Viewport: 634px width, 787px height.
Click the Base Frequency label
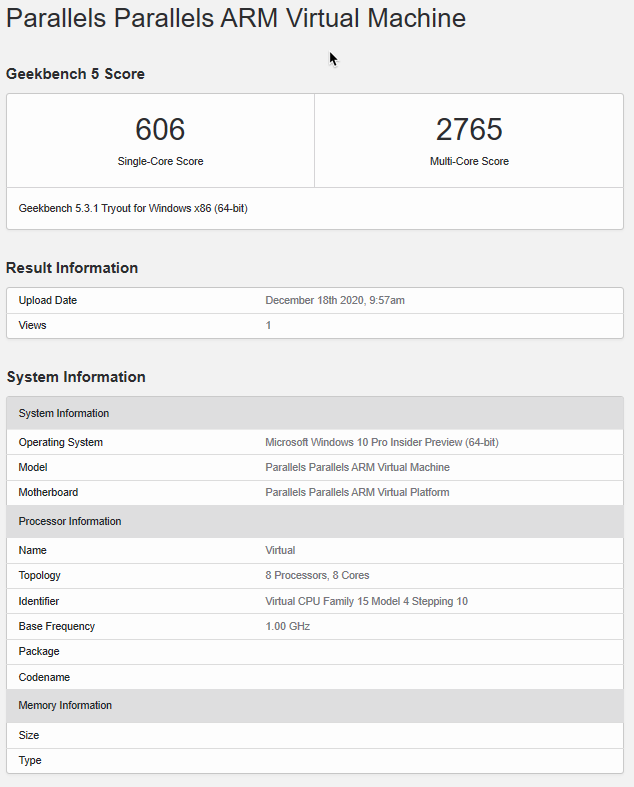57,626
